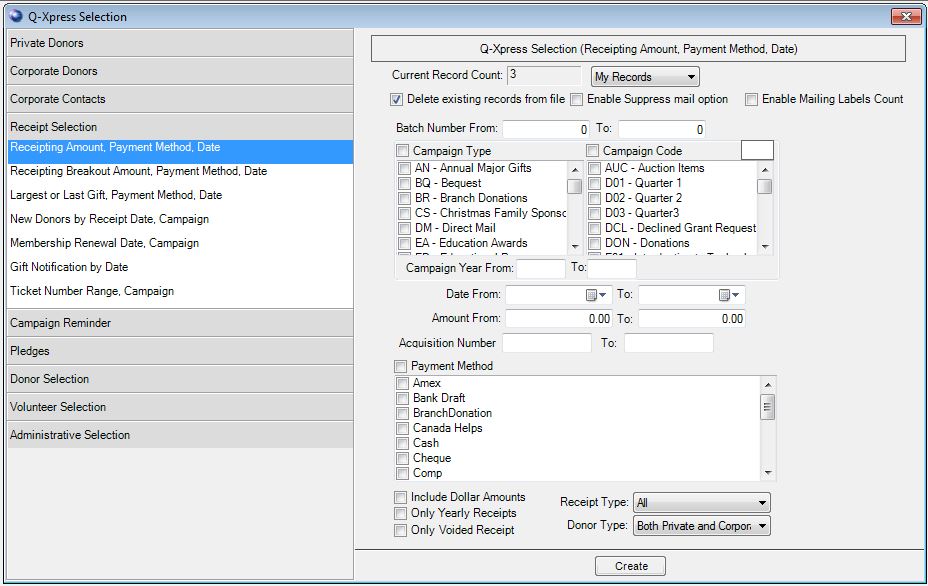This screenshot has height=586, width=928.
Task: Click the Campaign Year To field
Action: 612,268
